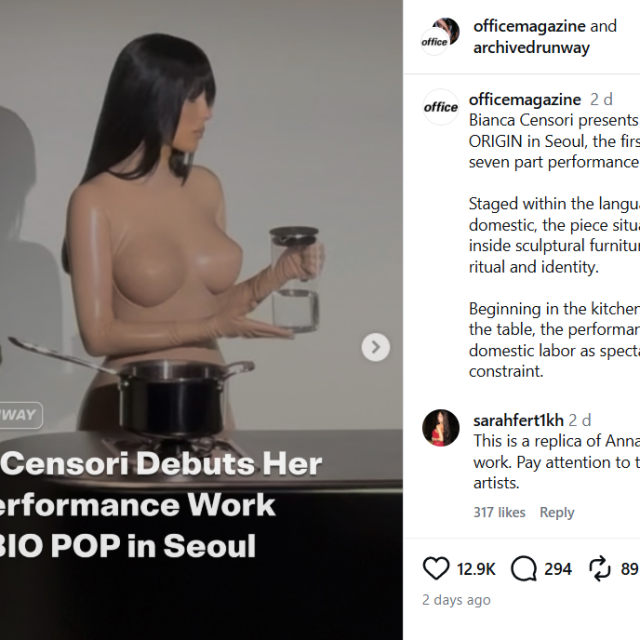
Task: Open officemagazine avatar in the post header
Action: [440, 37]
